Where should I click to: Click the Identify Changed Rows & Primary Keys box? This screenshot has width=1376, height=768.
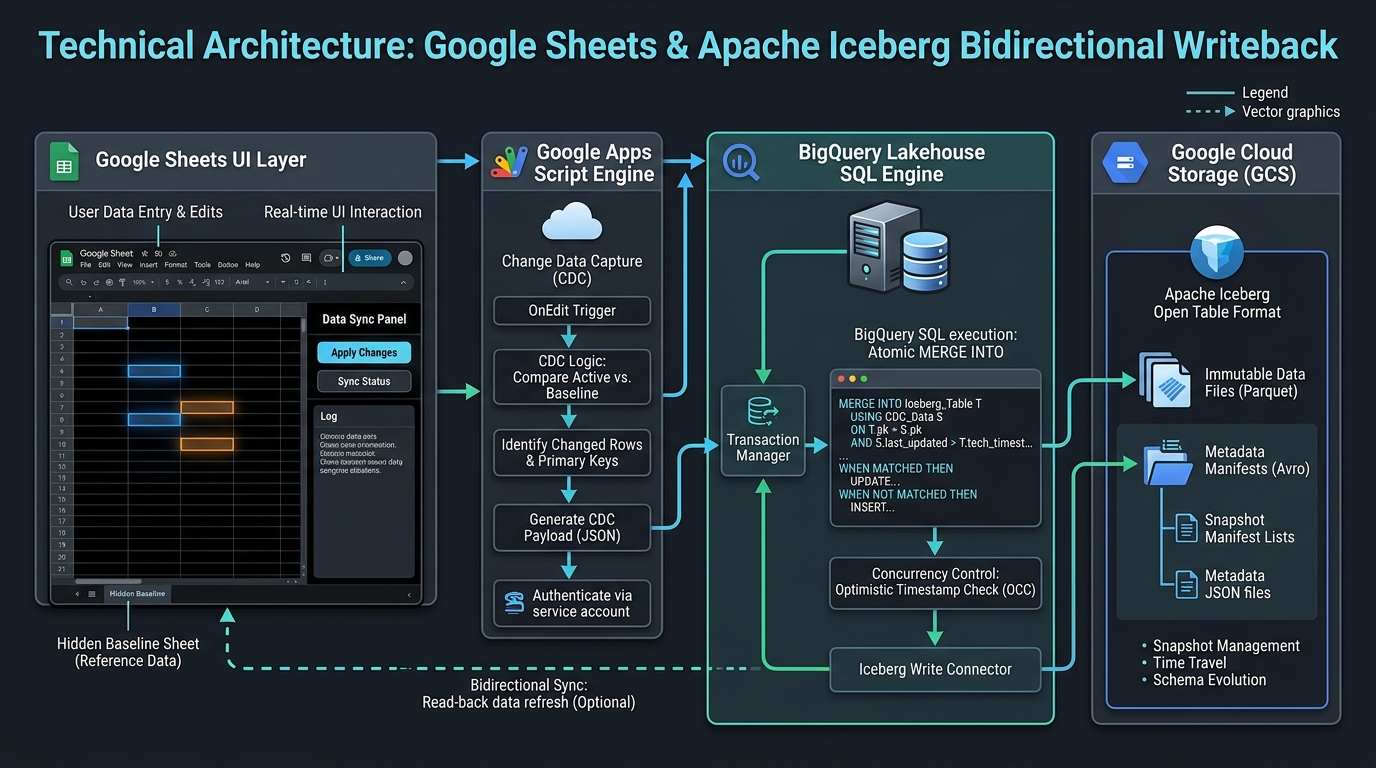click(x=572, y=452)
